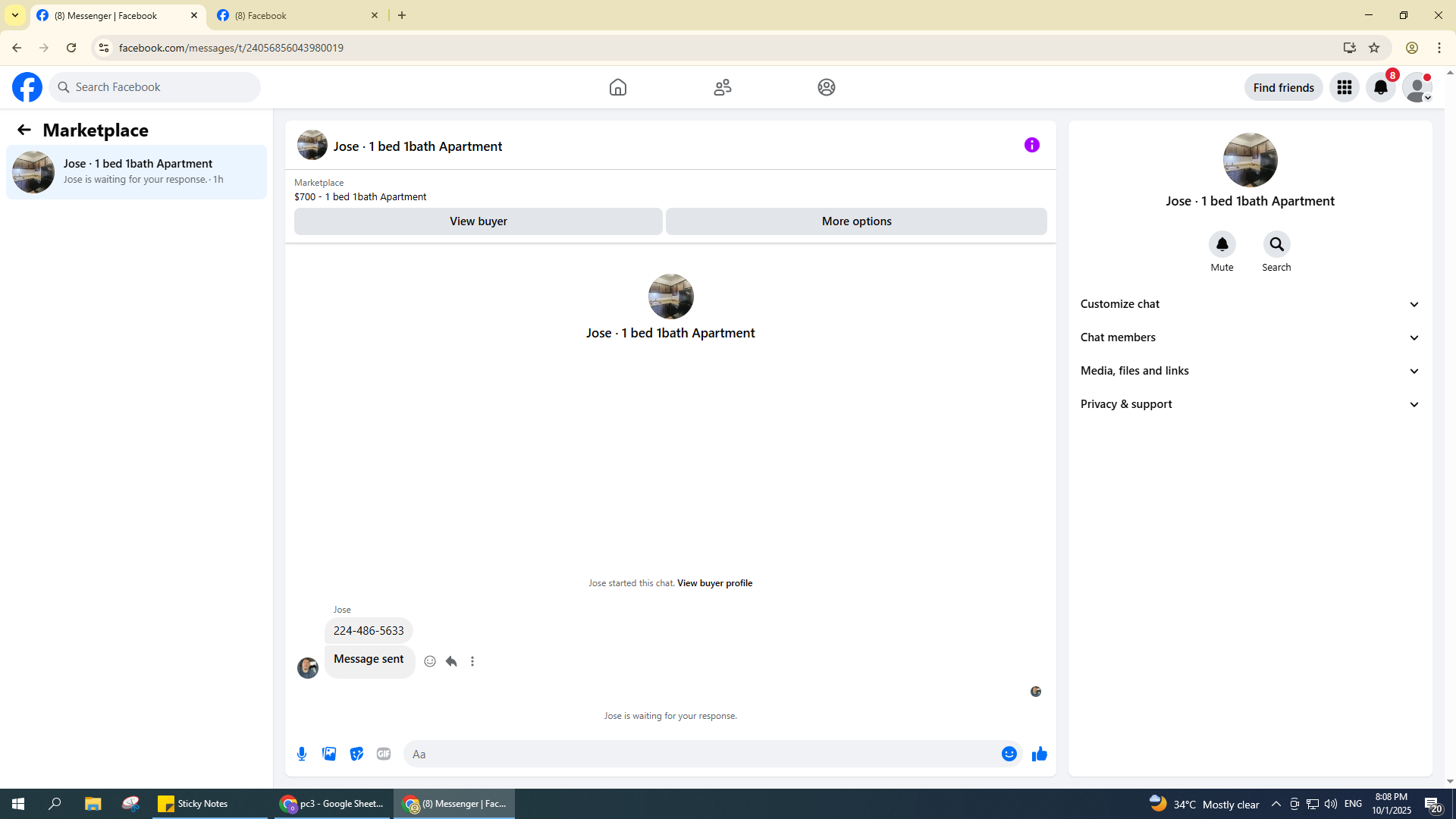Open the emoji picker
The image size is (1456, 819).
point(1009,754)
